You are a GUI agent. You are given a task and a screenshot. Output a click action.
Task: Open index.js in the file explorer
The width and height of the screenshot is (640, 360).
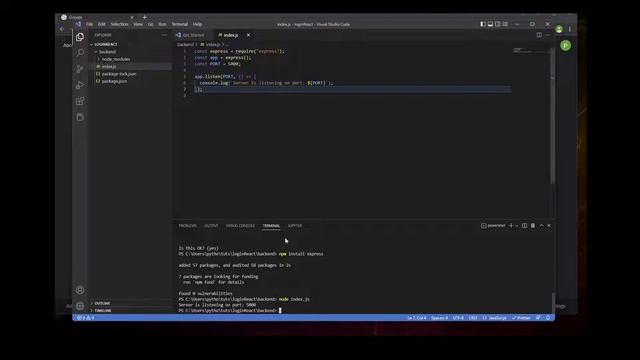(131, 67)
